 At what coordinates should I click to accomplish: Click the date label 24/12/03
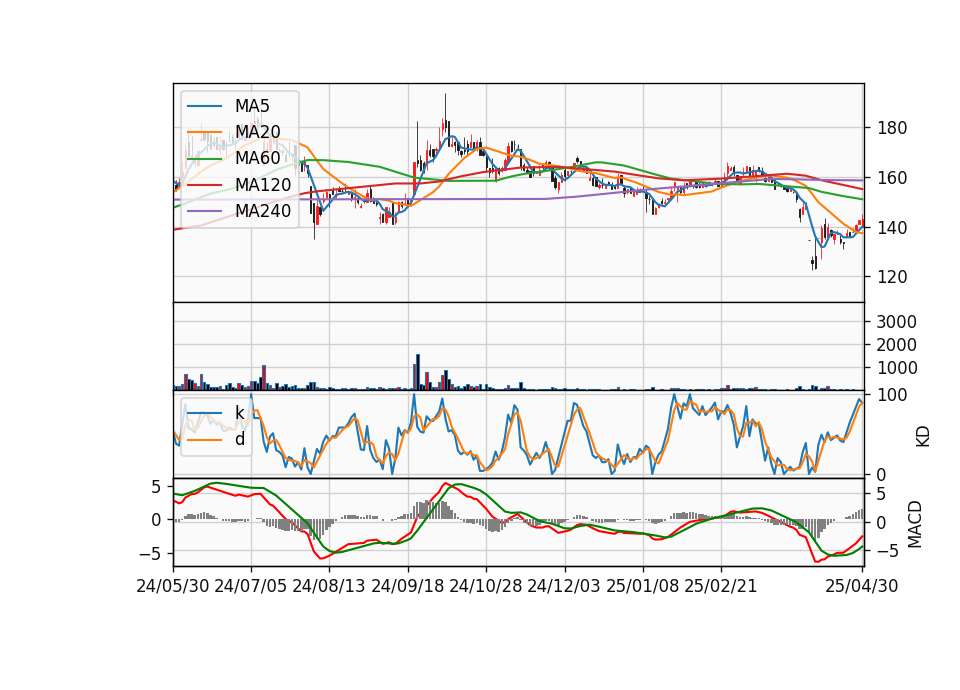pos(564,586)
